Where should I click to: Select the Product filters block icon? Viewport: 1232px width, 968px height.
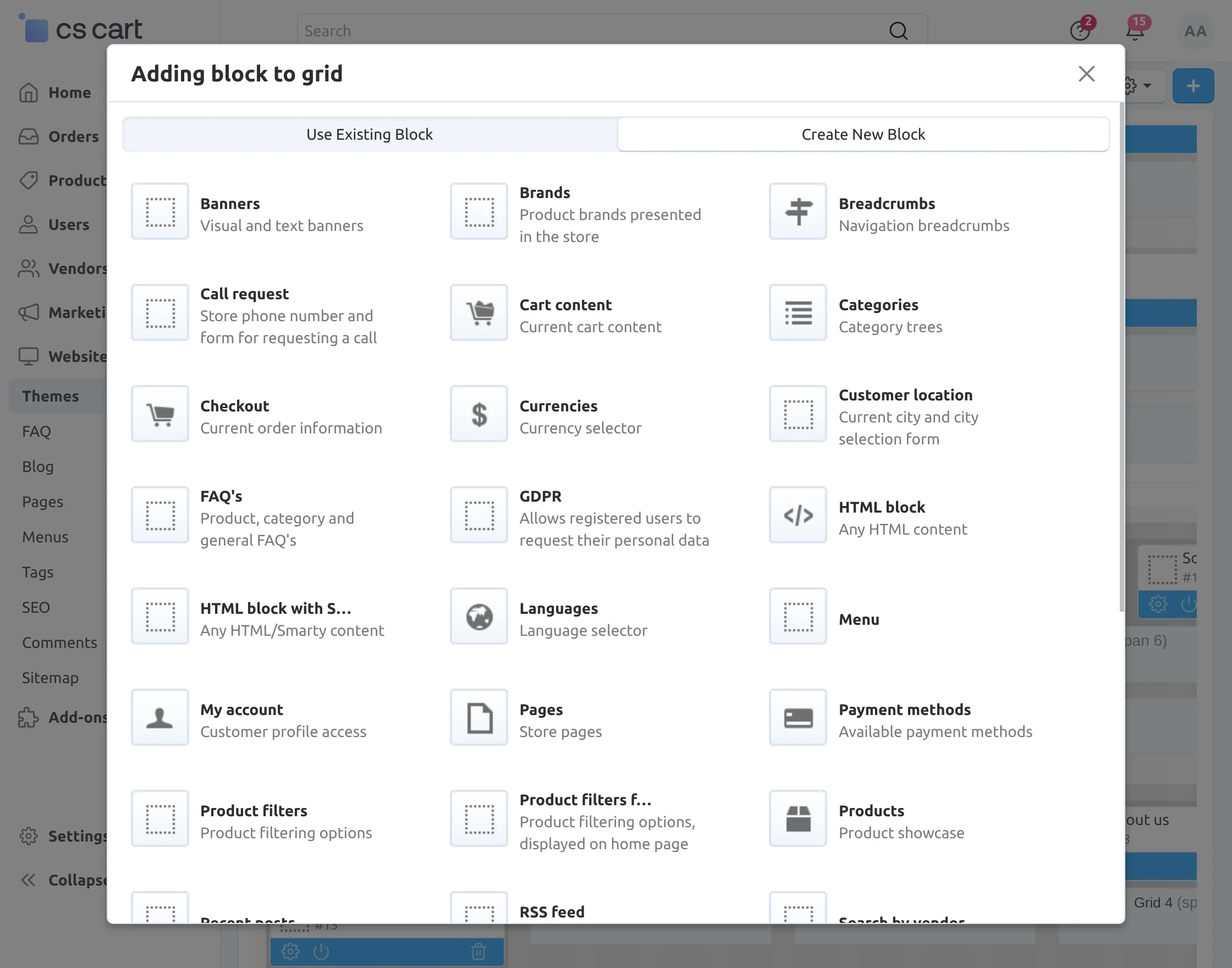point(160,819)
